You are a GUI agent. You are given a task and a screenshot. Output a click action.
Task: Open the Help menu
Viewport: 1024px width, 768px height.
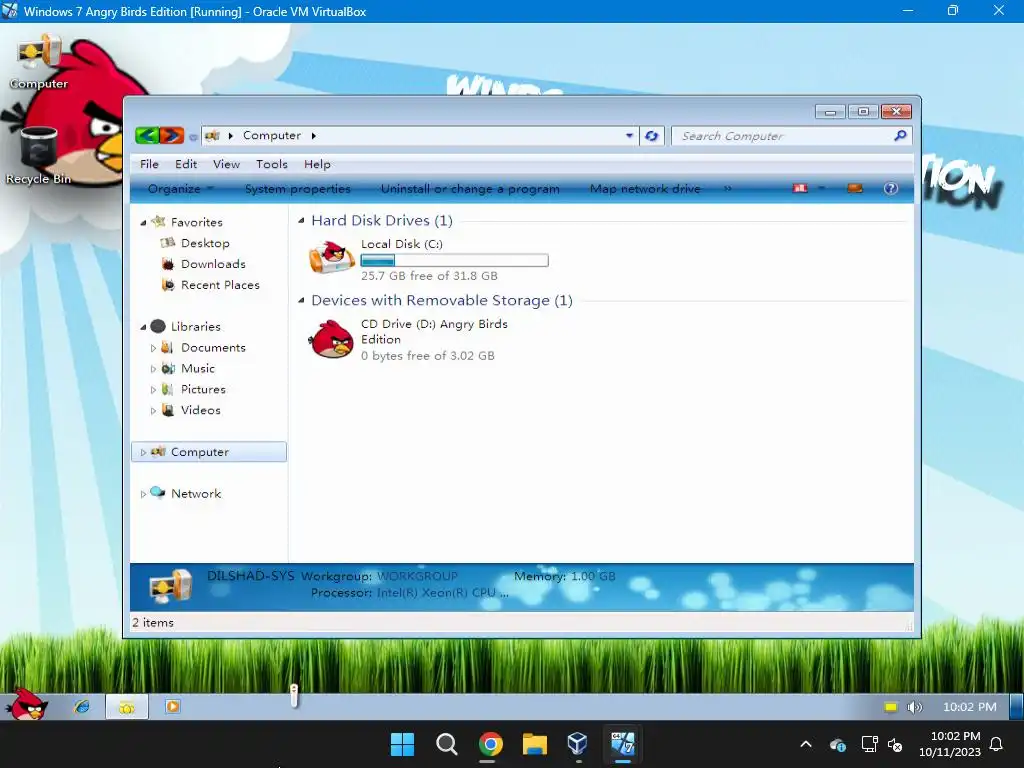point(317,164)
